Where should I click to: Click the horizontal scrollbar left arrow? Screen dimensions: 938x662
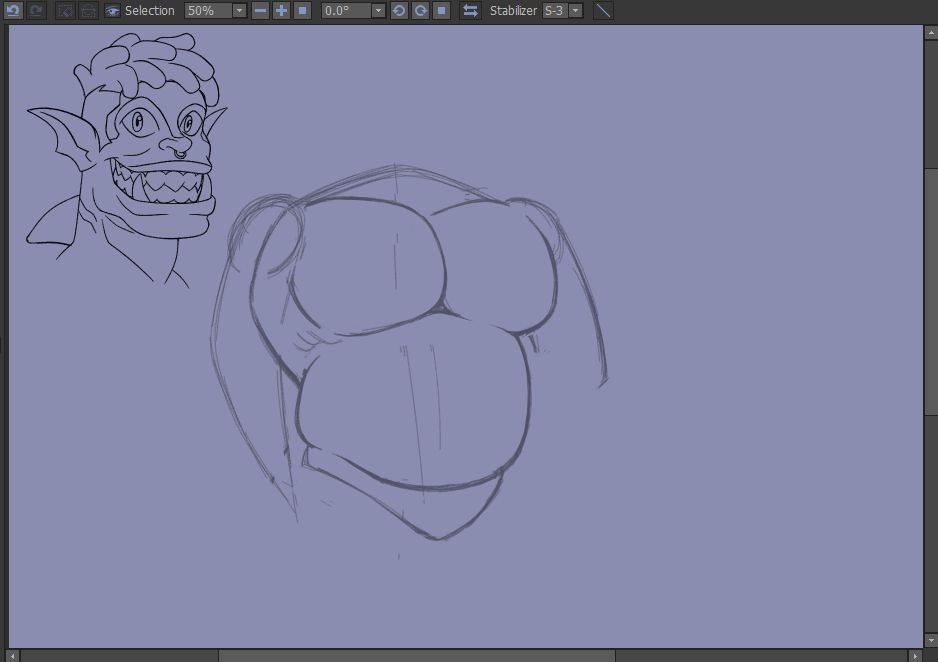click(x=13, y=656)
